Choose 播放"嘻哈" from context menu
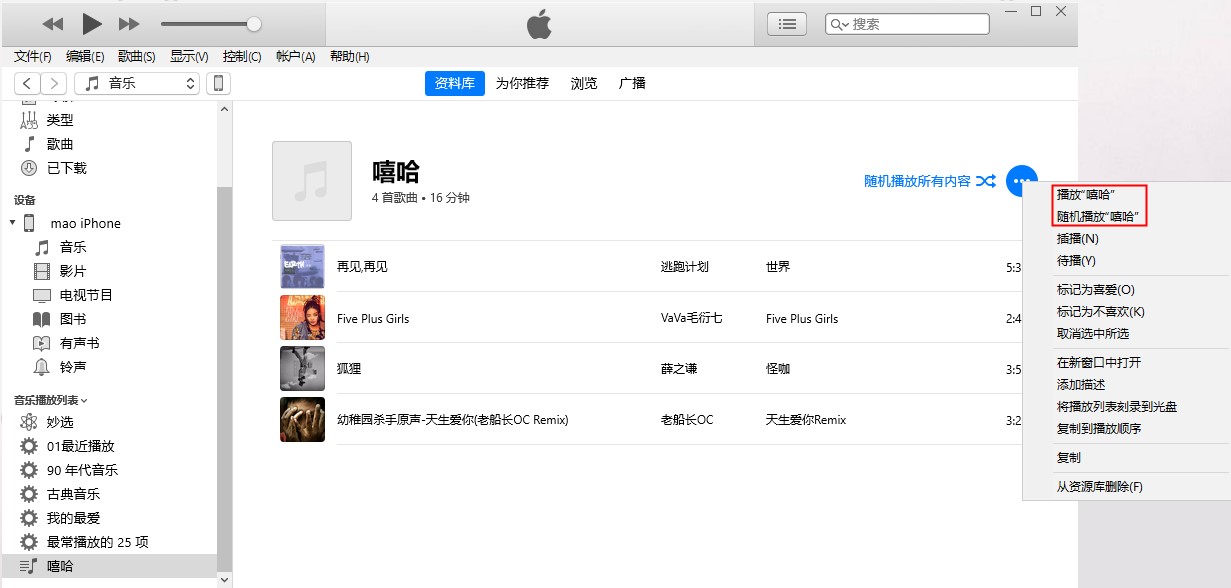Image resolution: width=1231 pixels, height=588 pixels. [1086, 194]
